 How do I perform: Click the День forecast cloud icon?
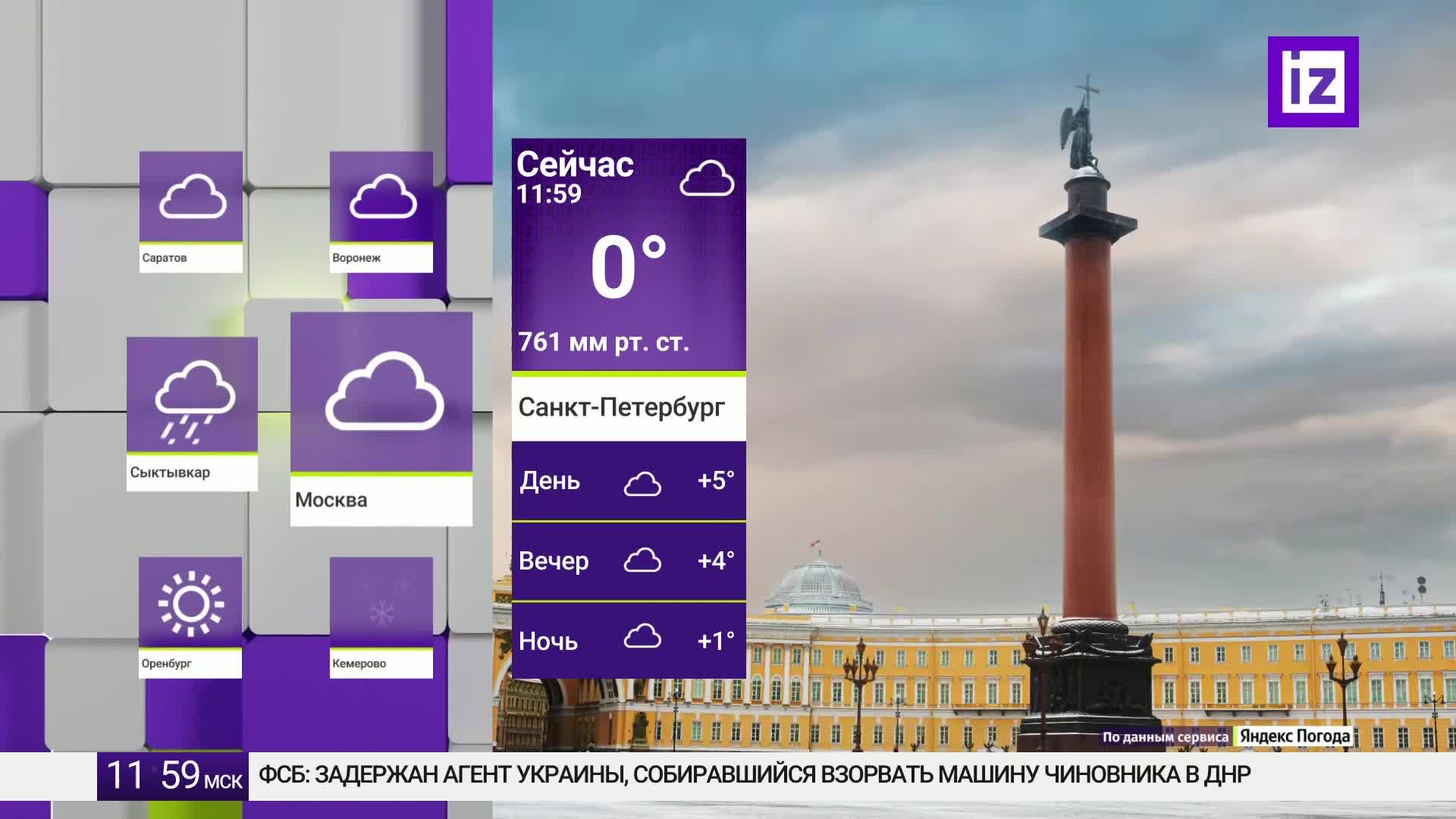tap(642, 483)
